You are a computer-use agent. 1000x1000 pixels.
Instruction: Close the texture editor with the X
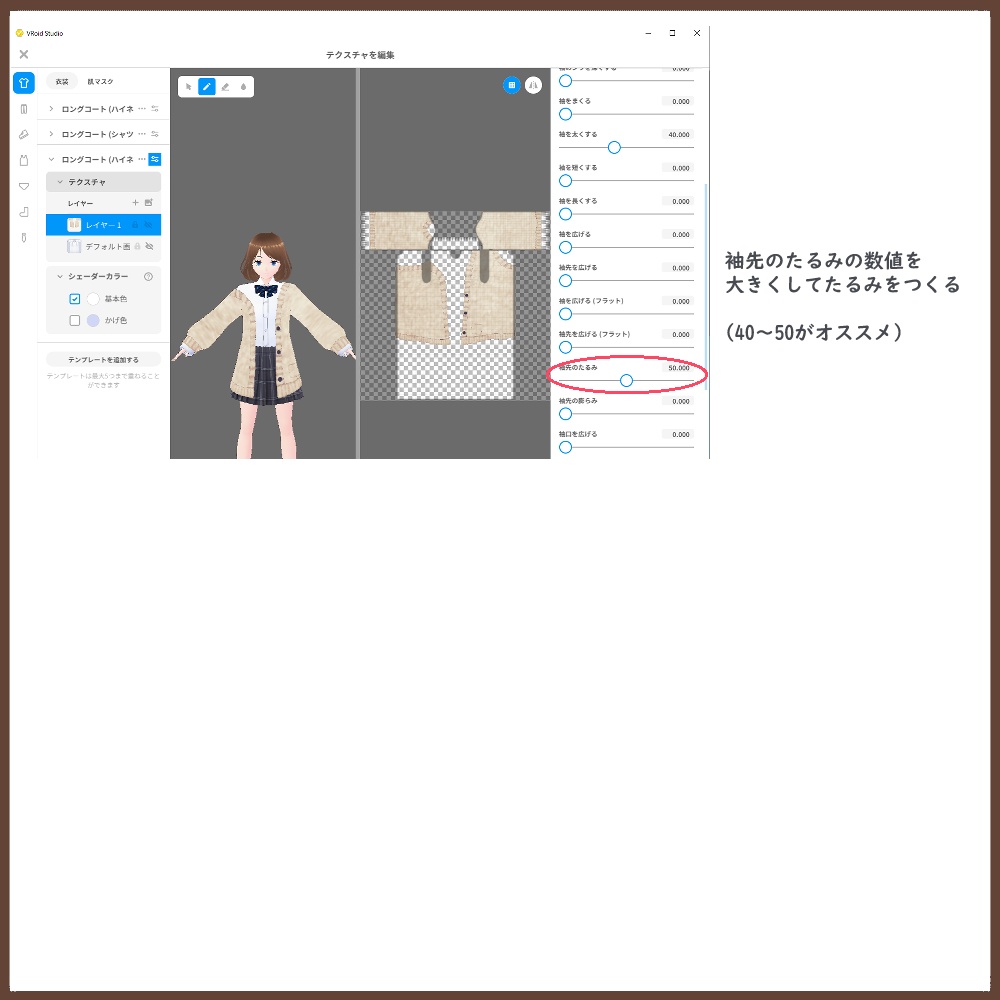coord(24,54)
